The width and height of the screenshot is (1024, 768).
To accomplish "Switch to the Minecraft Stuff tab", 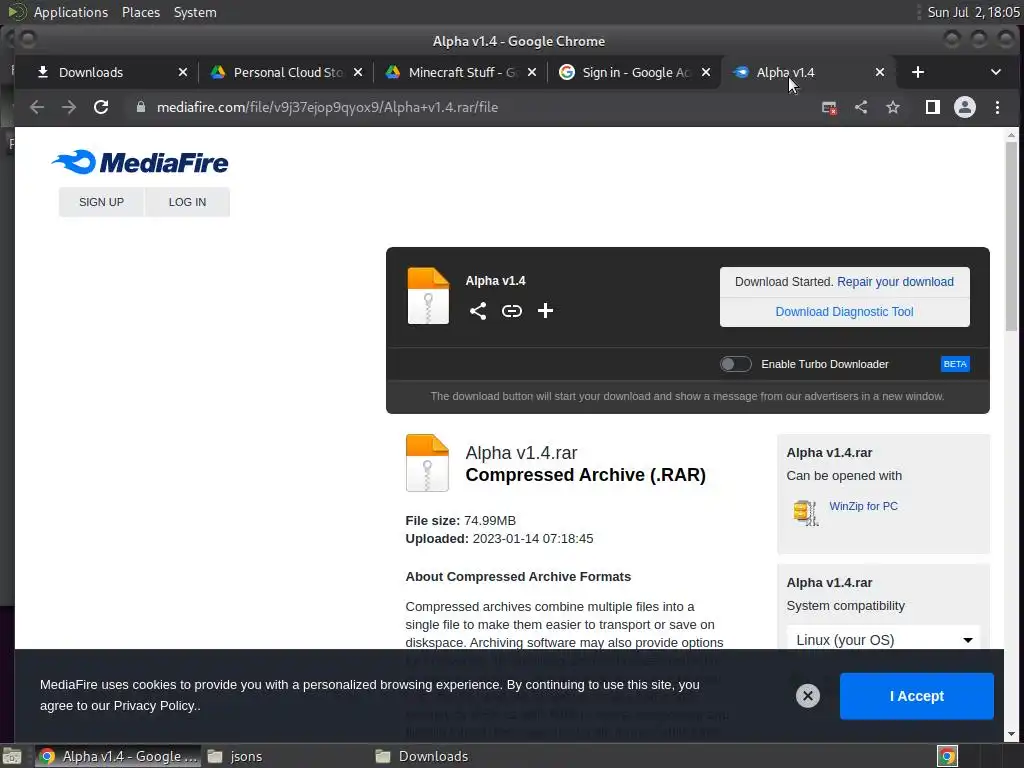I will coord(460,72).
